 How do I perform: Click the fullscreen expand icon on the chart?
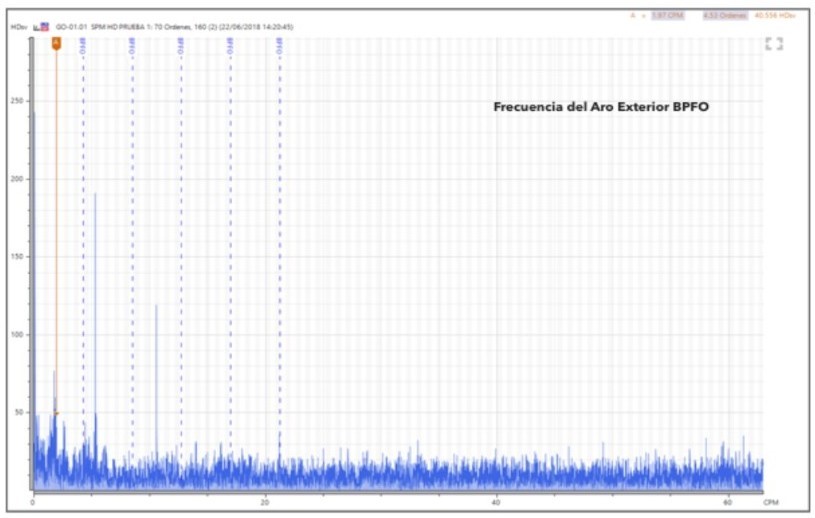773,44
